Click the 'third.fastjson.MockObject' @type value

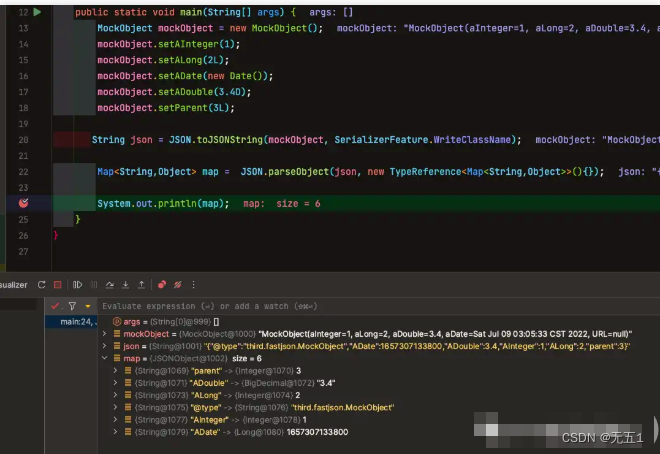pos(343,407)
